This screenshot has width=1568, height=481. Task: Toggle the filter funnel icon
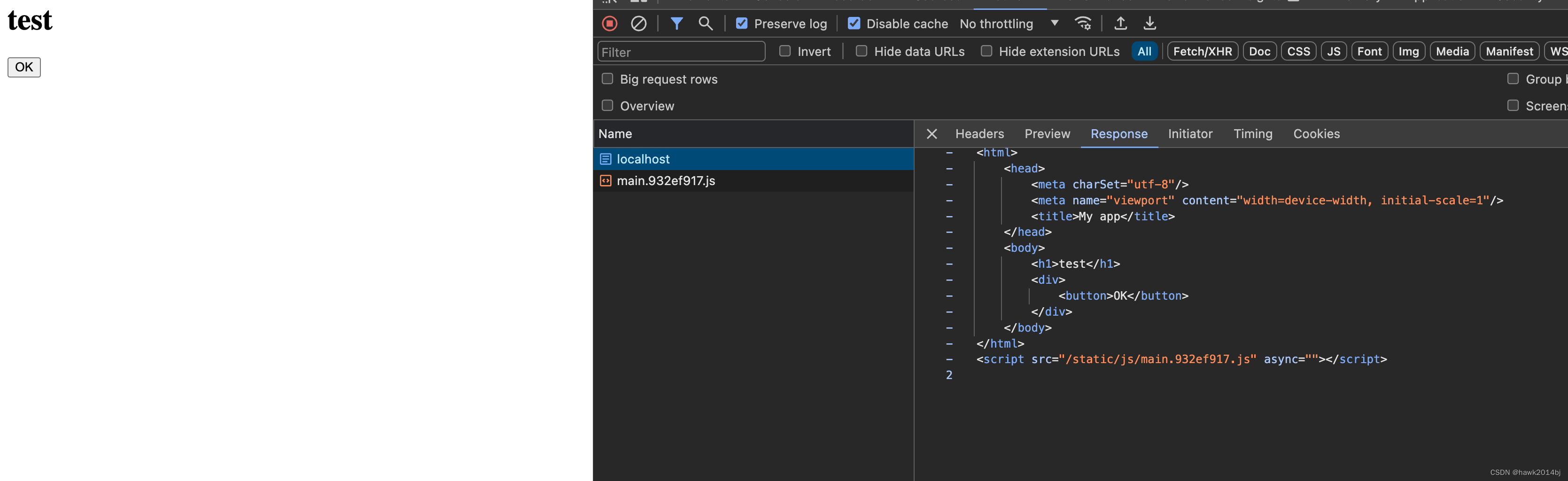[x=676, y=24]
